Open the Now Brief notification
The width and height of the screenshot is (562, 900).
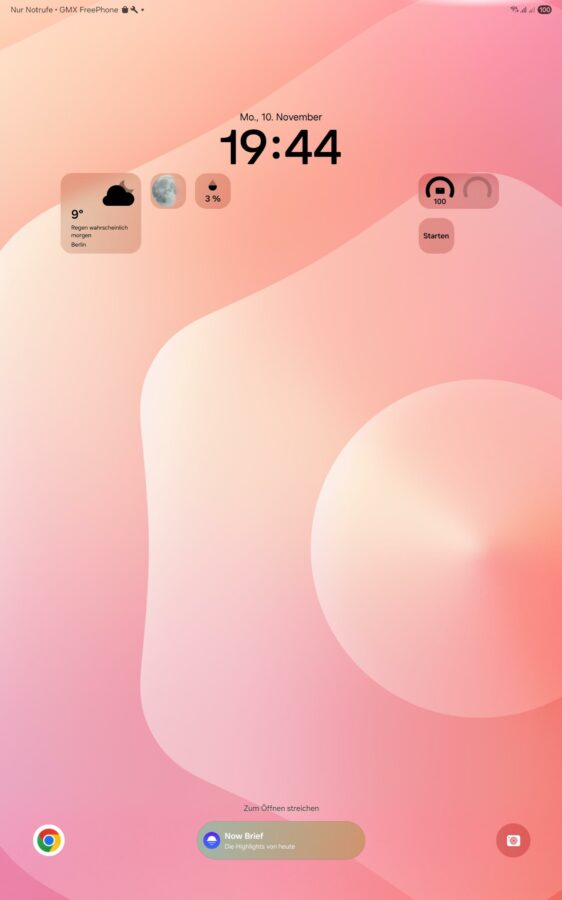tap(281, 840)
